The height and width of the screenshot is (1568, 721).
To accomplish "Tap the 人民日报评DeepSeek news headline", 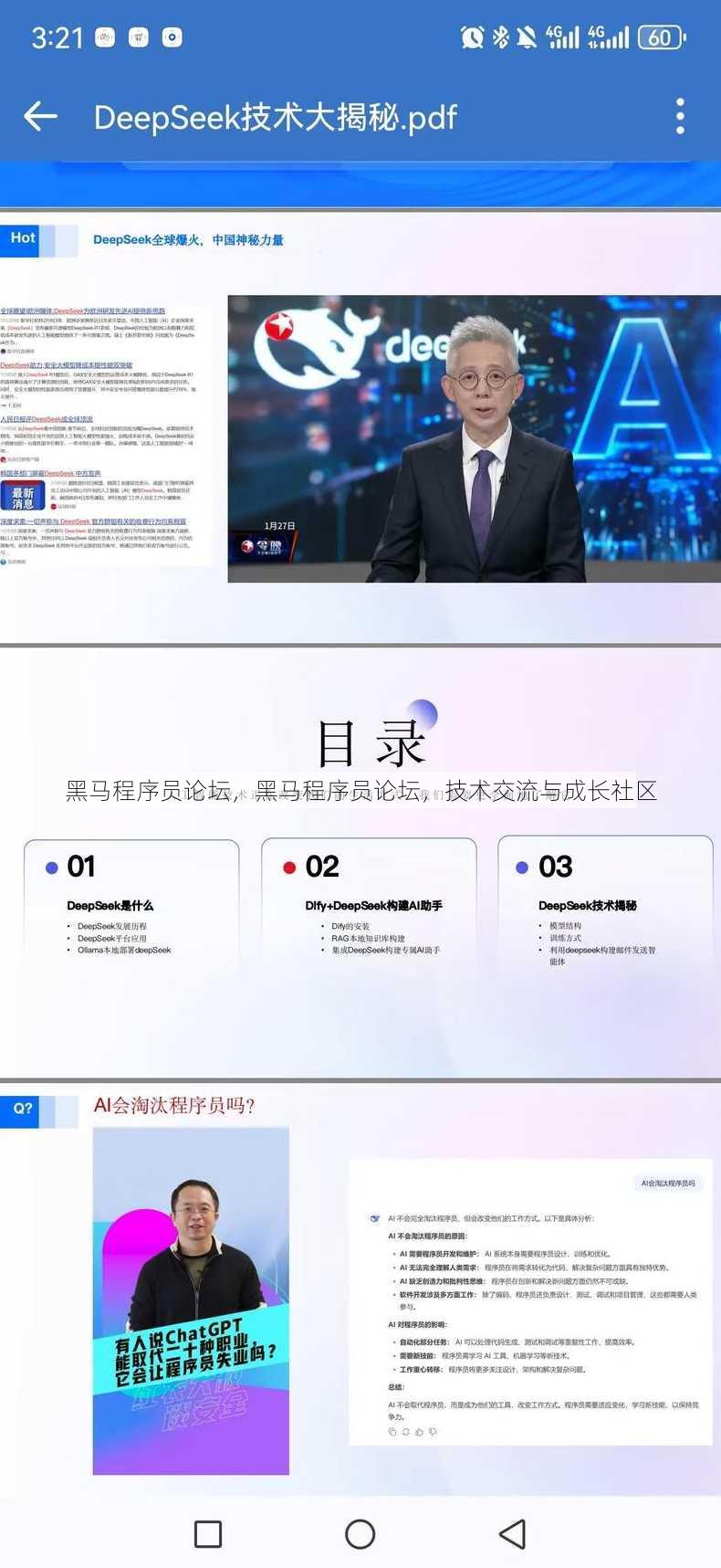I will (x=47, y=419).
